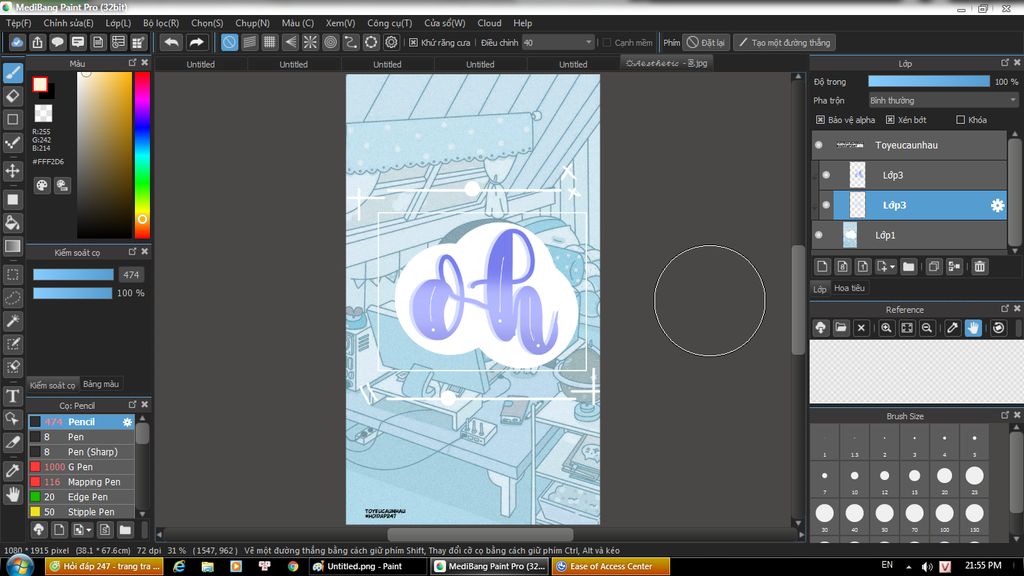Adjust the Độ trong opacity slider
Viewport: 1024px width, 576px height.
tap(929, 82)
